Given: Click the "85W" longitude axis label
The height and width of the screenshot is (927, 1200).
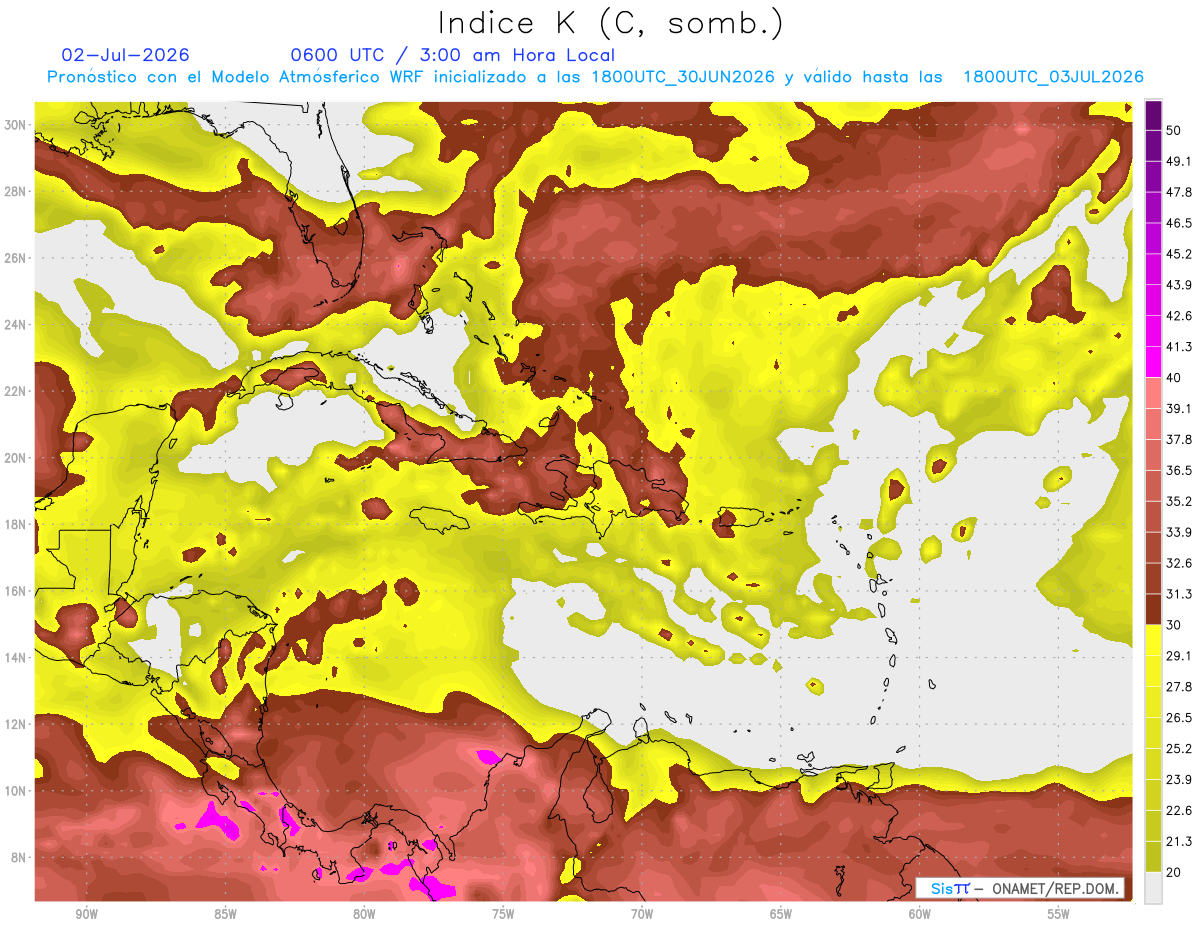Looking at the screenshot, I should (x=225, y=914).
